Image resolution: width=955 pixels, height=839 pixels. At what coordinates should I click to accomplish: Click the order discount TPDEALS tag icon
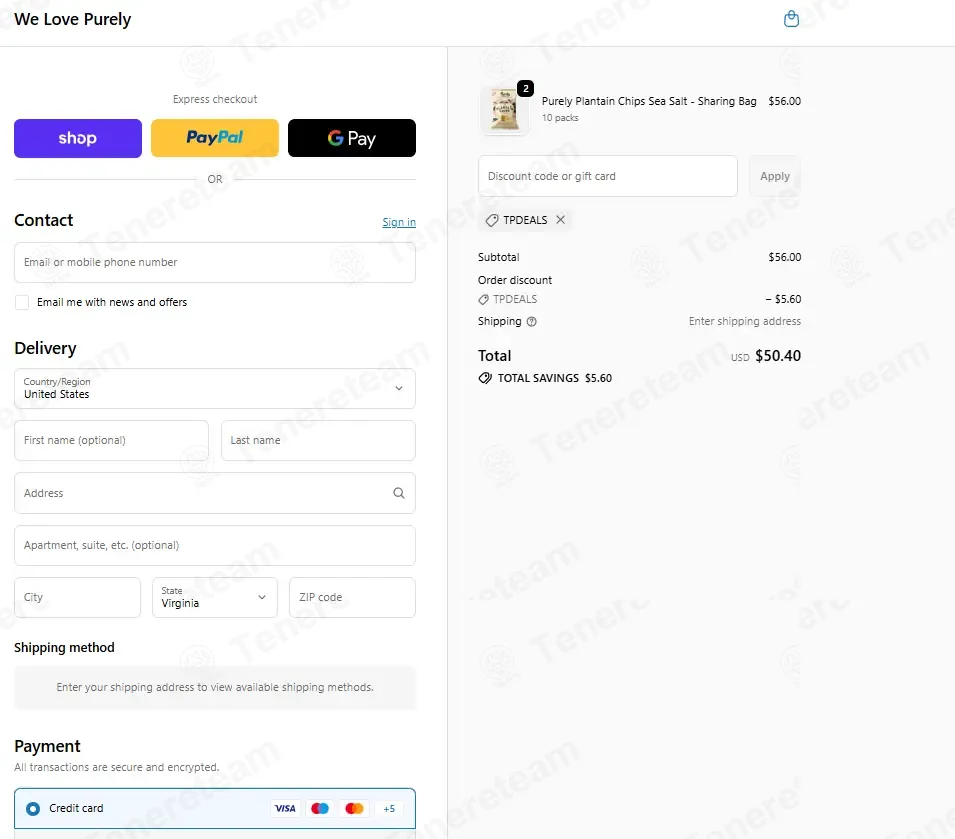click(x=483, y=300)
